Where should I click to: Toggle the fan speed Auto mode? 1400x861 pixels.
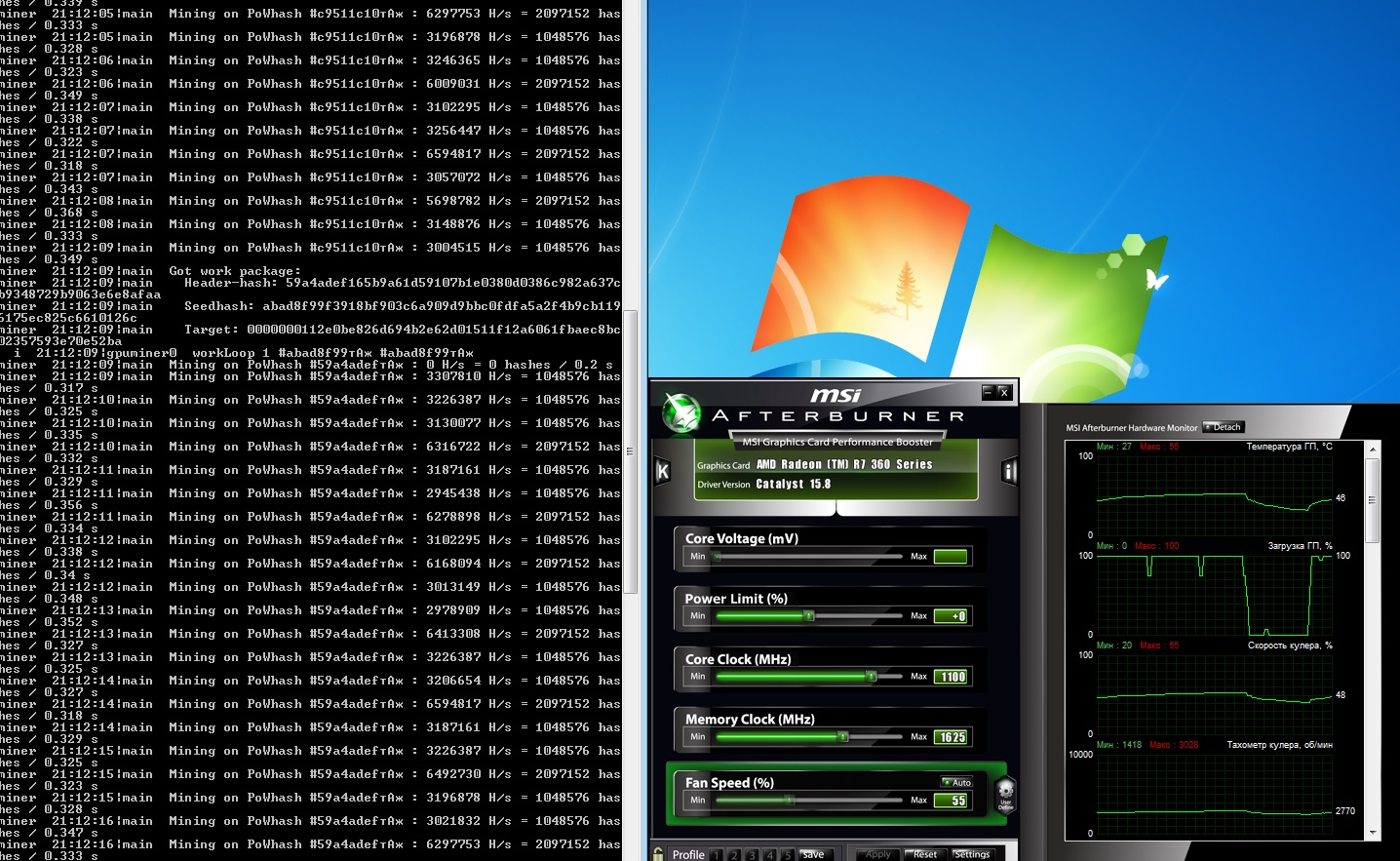(956, 782)
